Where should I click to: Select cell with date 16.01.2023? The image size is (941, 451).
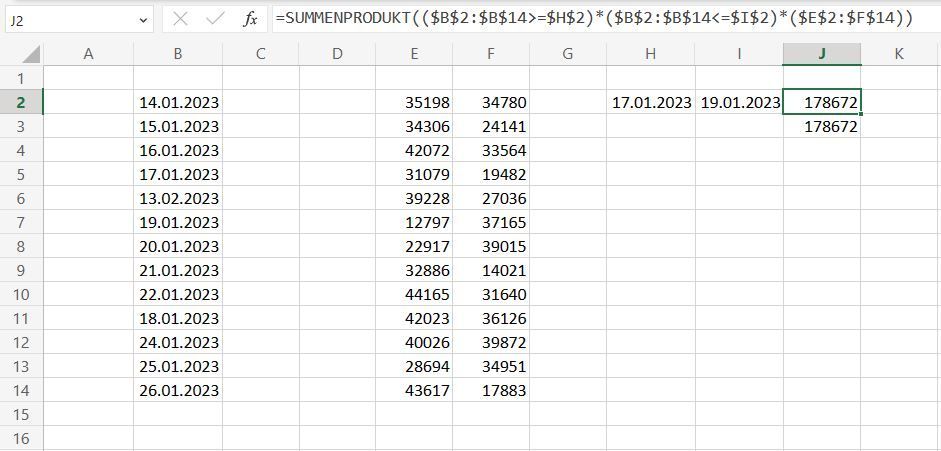point(178,151)
